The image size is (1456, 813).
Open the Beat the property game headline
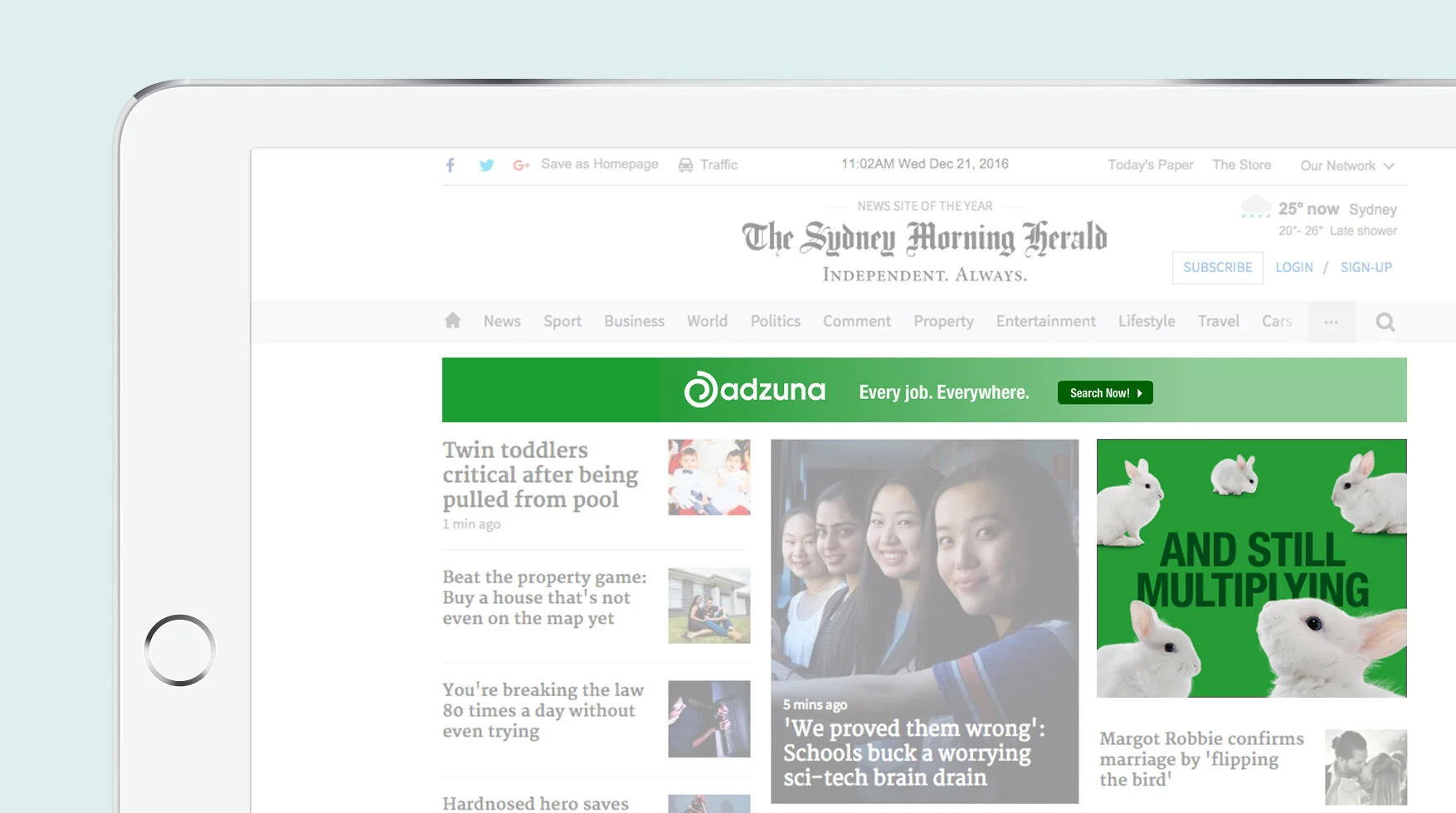(544, 597)
